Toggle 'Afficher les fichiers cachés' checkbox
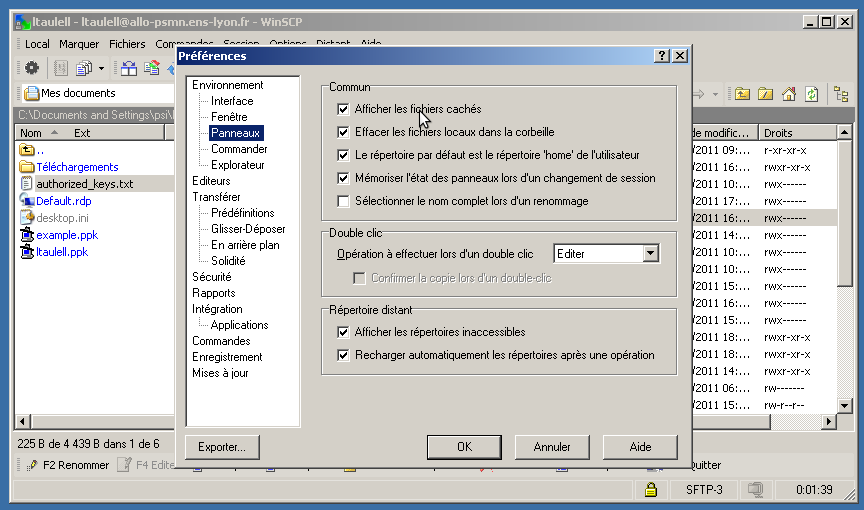Image resolution: width=864 pixels, height=510 pixels. 343,109
